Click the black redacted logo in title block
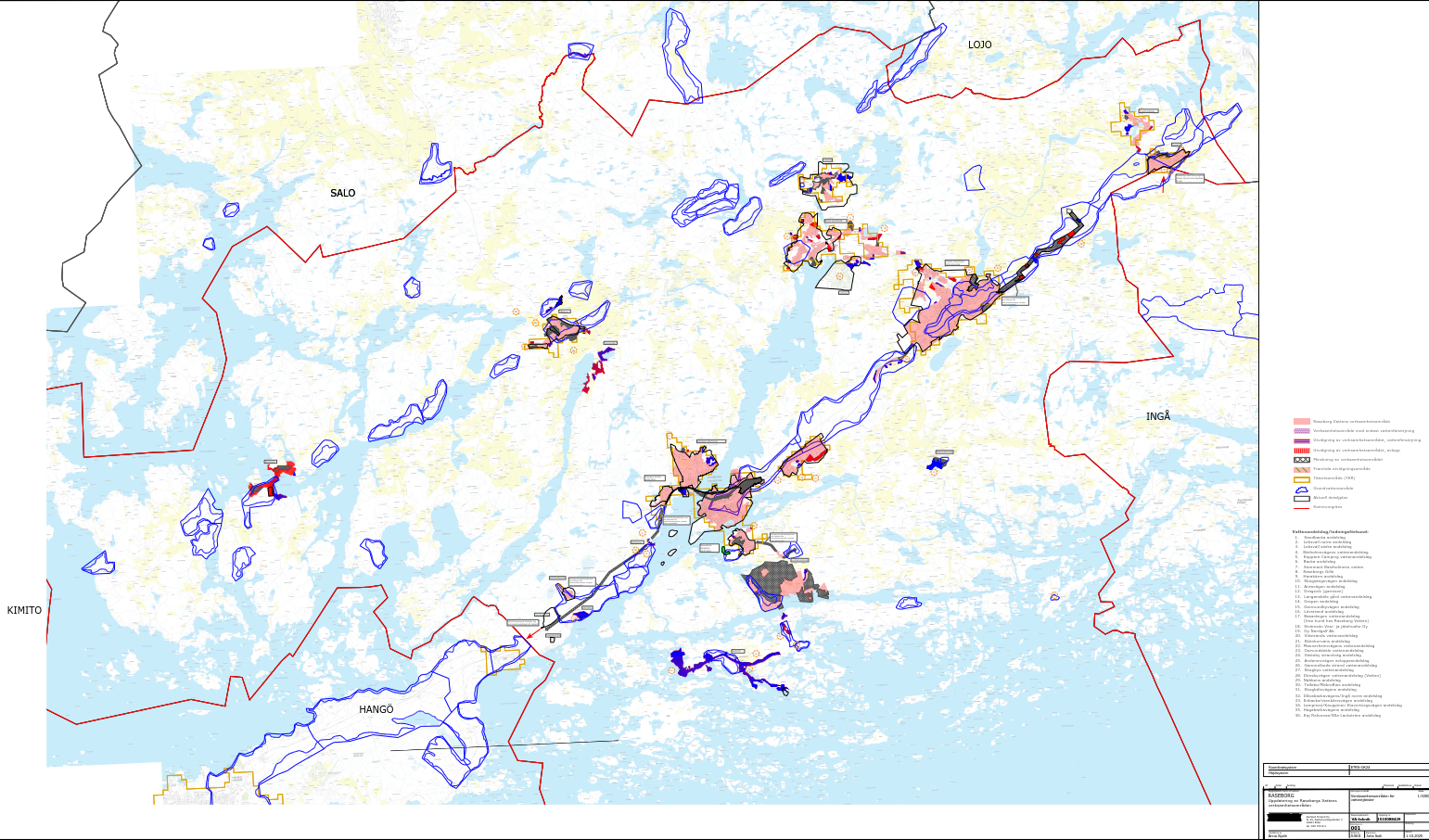The height and width of the screenshot is (840, 1429). [1284, 818]
